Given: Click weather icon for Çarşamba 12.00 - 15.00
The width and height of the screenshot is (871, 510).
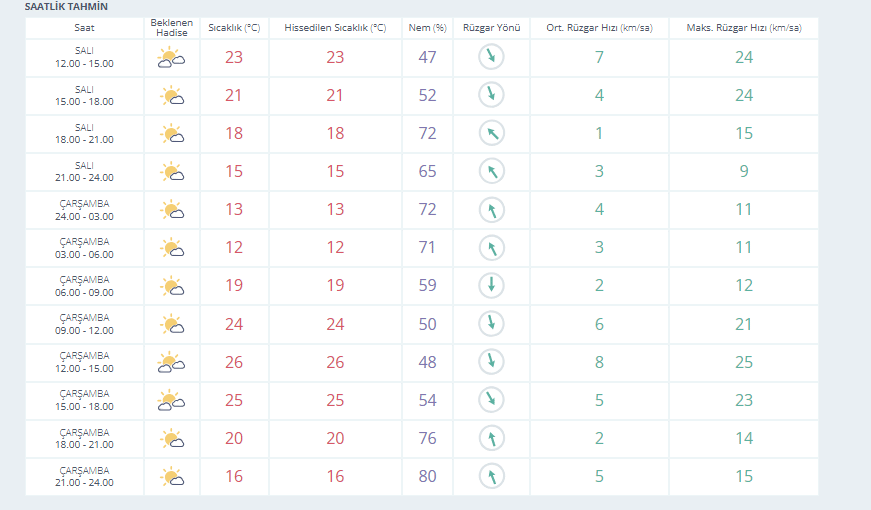Looking at the screenshot, I should [x=172, y=362].
